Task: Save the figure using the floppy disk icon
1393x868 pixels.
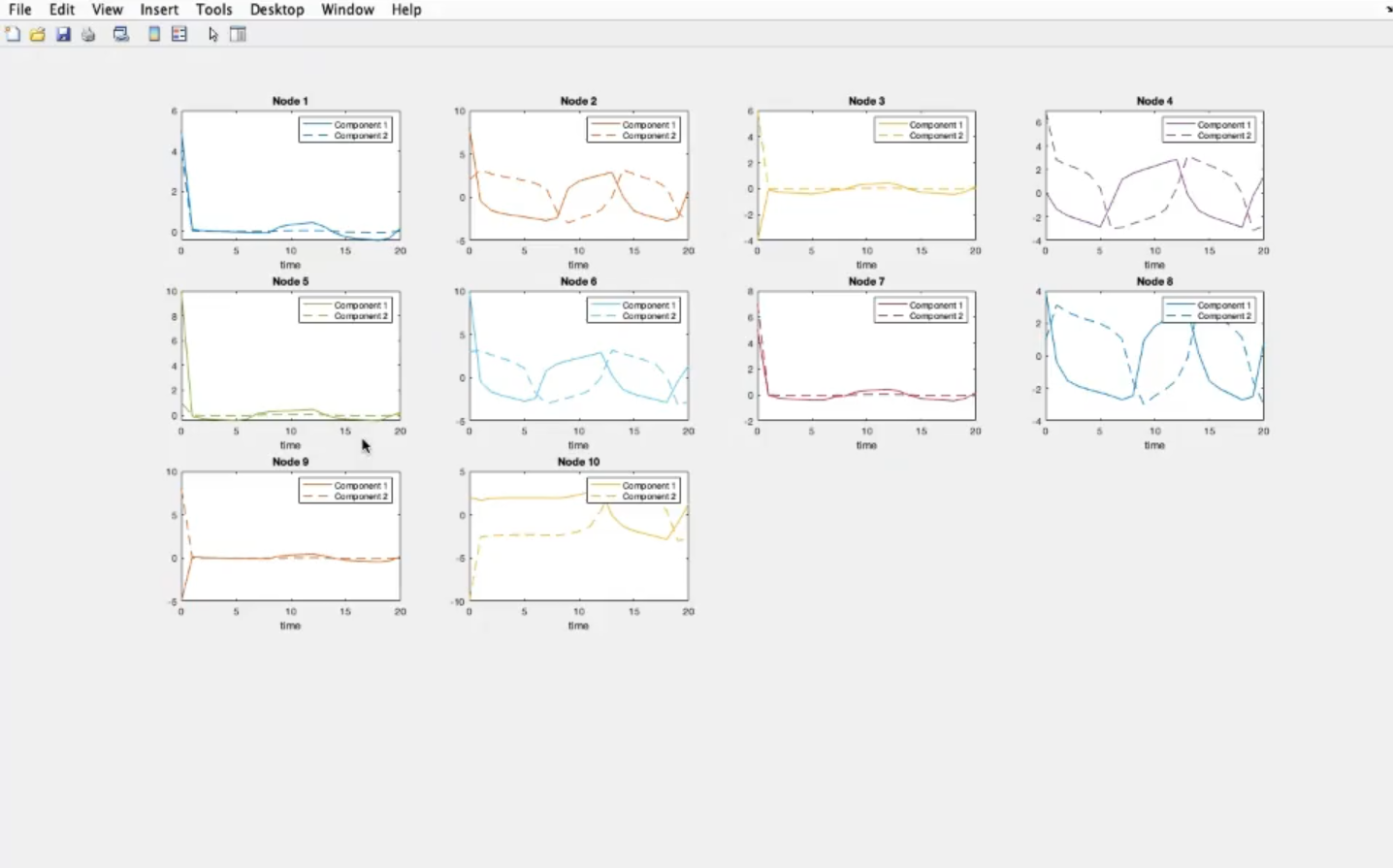Action: 63,34
